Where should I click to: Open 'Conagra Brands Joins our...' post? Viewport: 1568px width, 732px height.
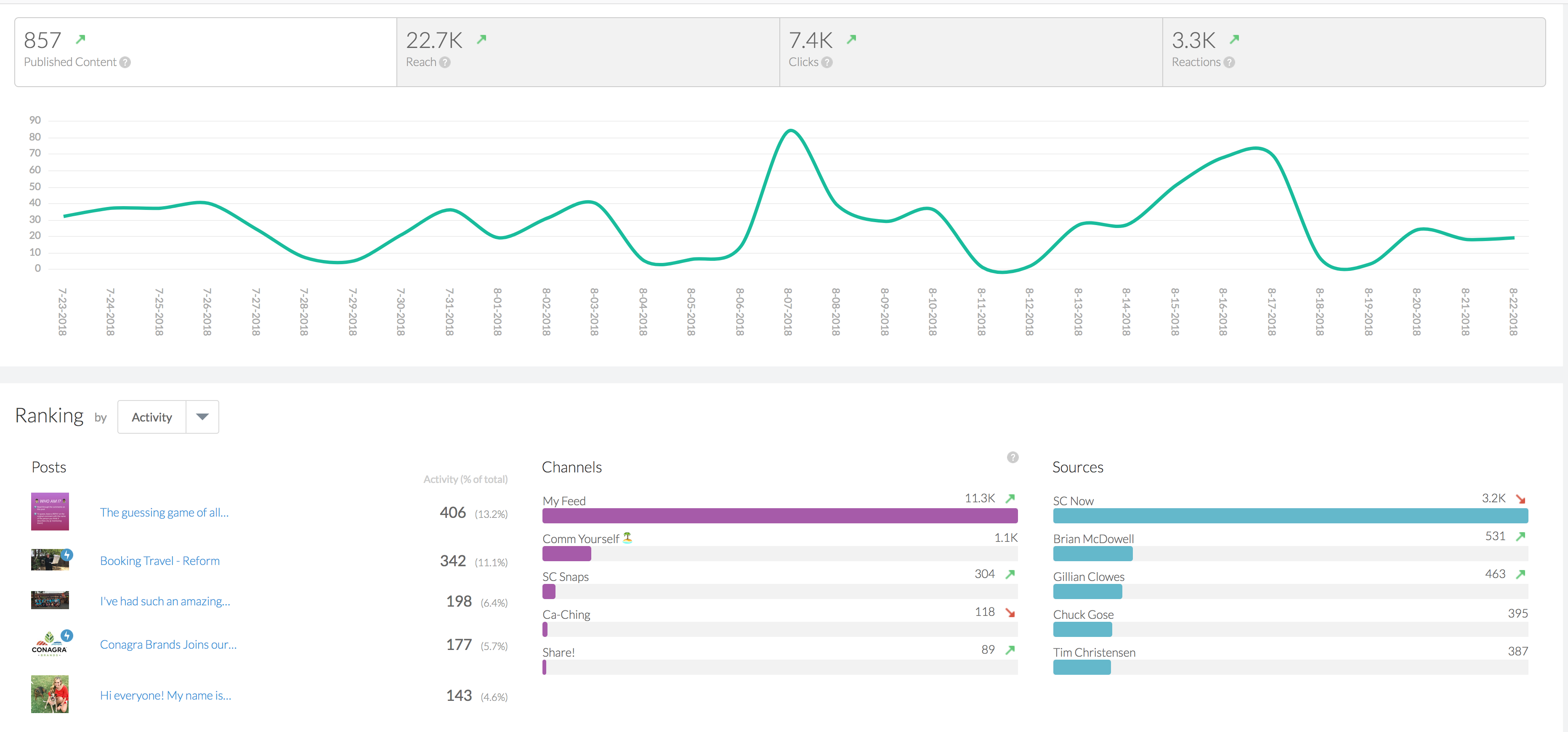click(168, 644)
